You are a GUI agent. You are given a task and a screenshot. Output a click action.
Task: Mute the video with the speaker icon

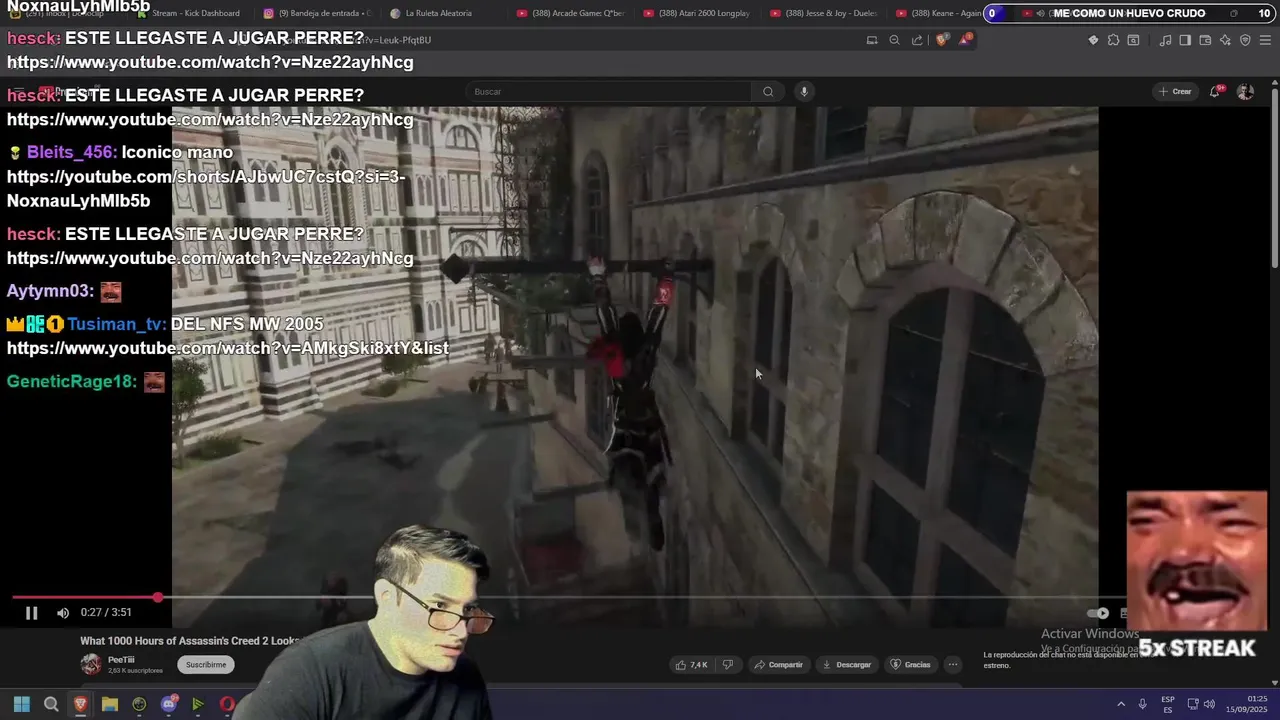[x=63, y=613]
